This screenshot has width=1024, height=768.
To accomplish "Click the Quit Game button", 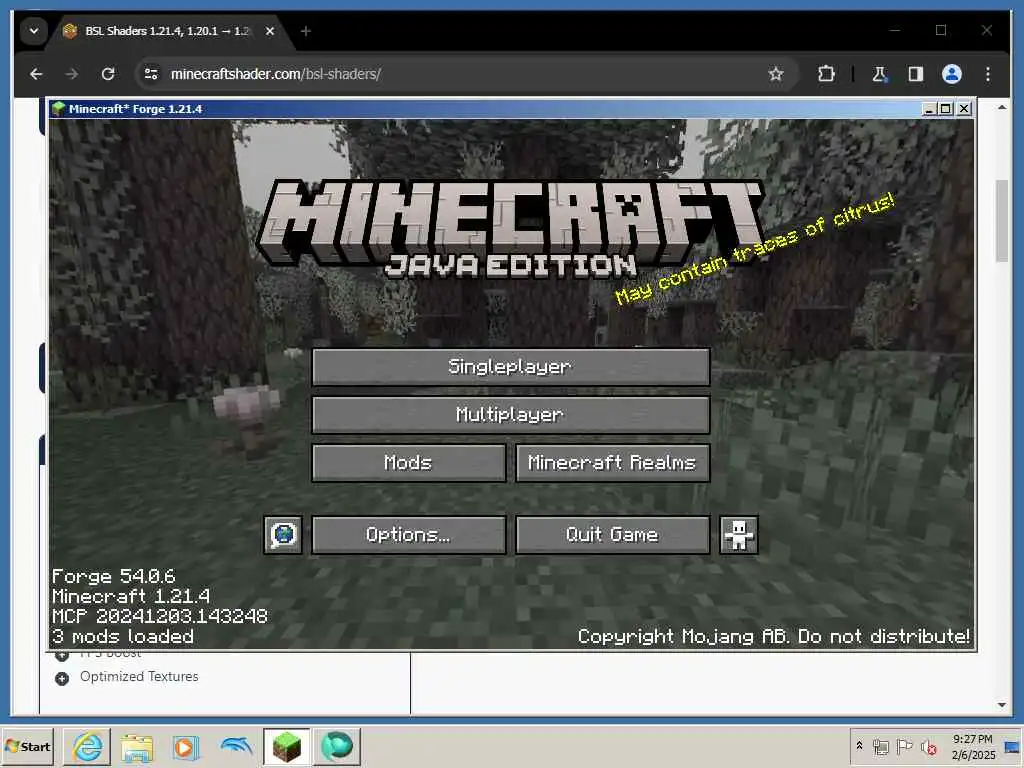I will (x=613, y=535).
